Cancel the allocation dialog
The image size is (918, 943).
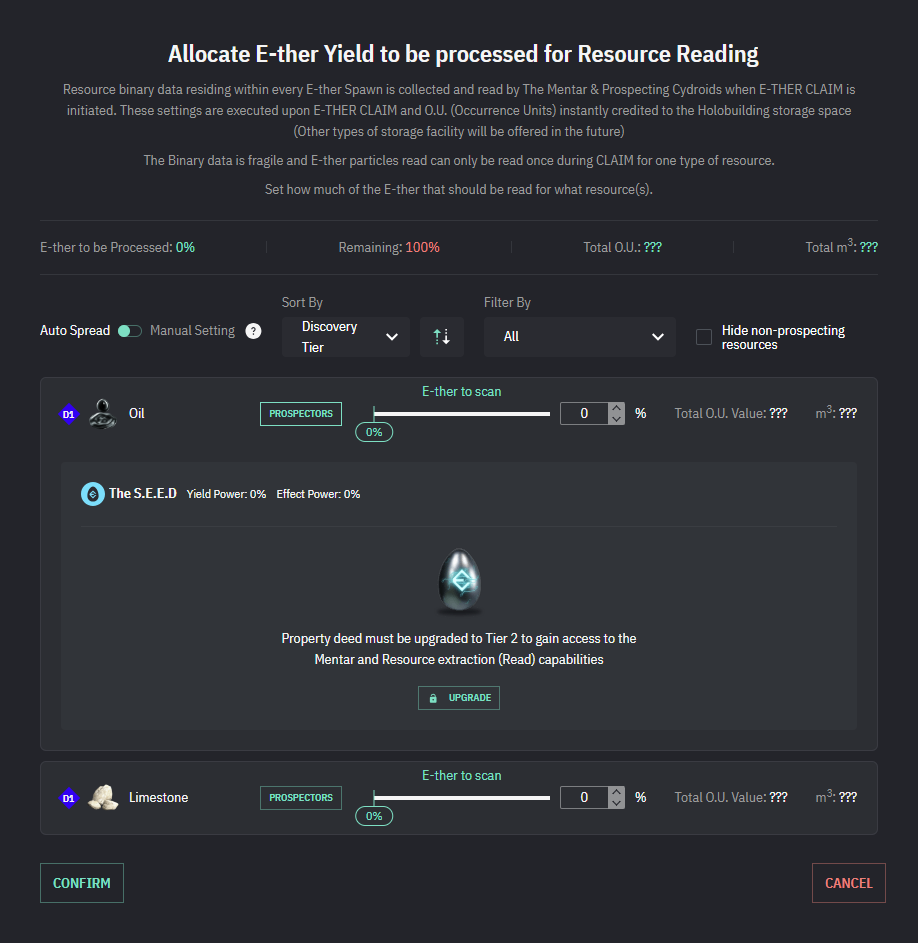pos(848,883)
